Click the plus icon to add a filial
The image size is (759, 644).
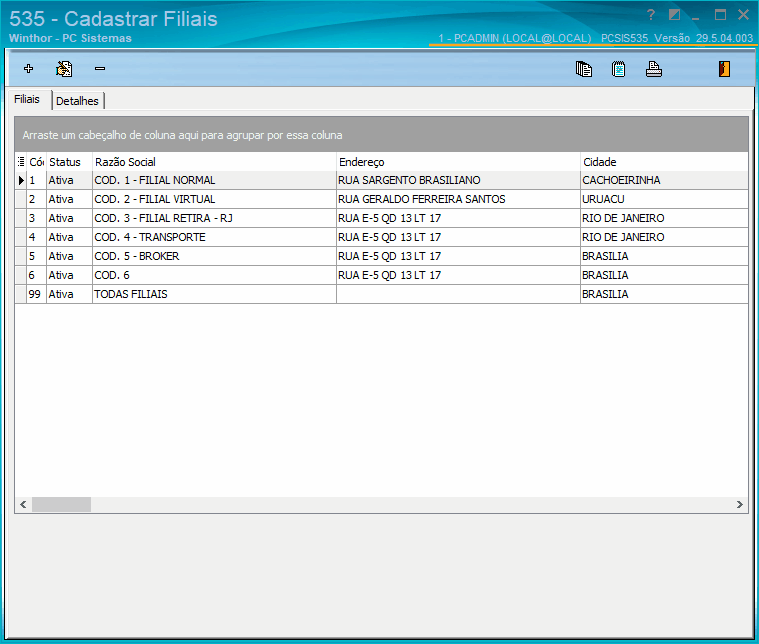click(29, 69)
